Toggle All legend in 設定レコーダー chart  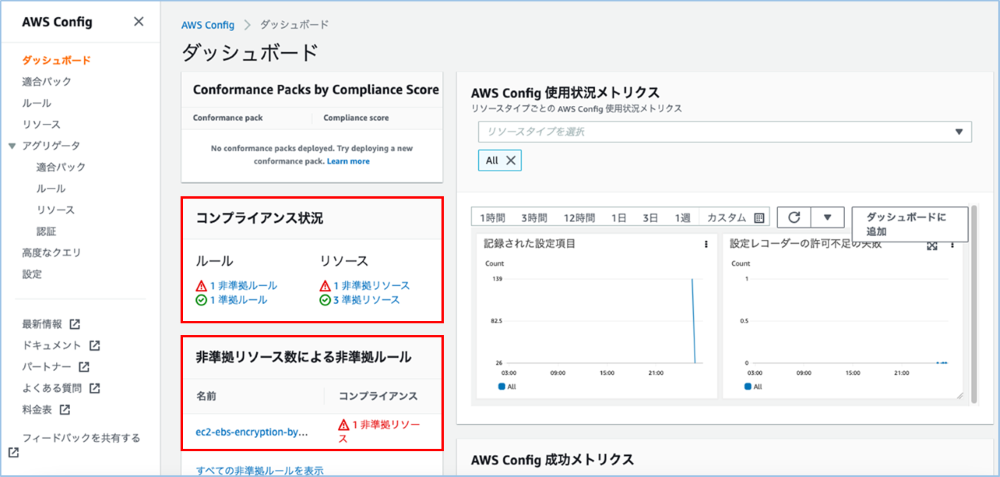(x=753, y=386)
